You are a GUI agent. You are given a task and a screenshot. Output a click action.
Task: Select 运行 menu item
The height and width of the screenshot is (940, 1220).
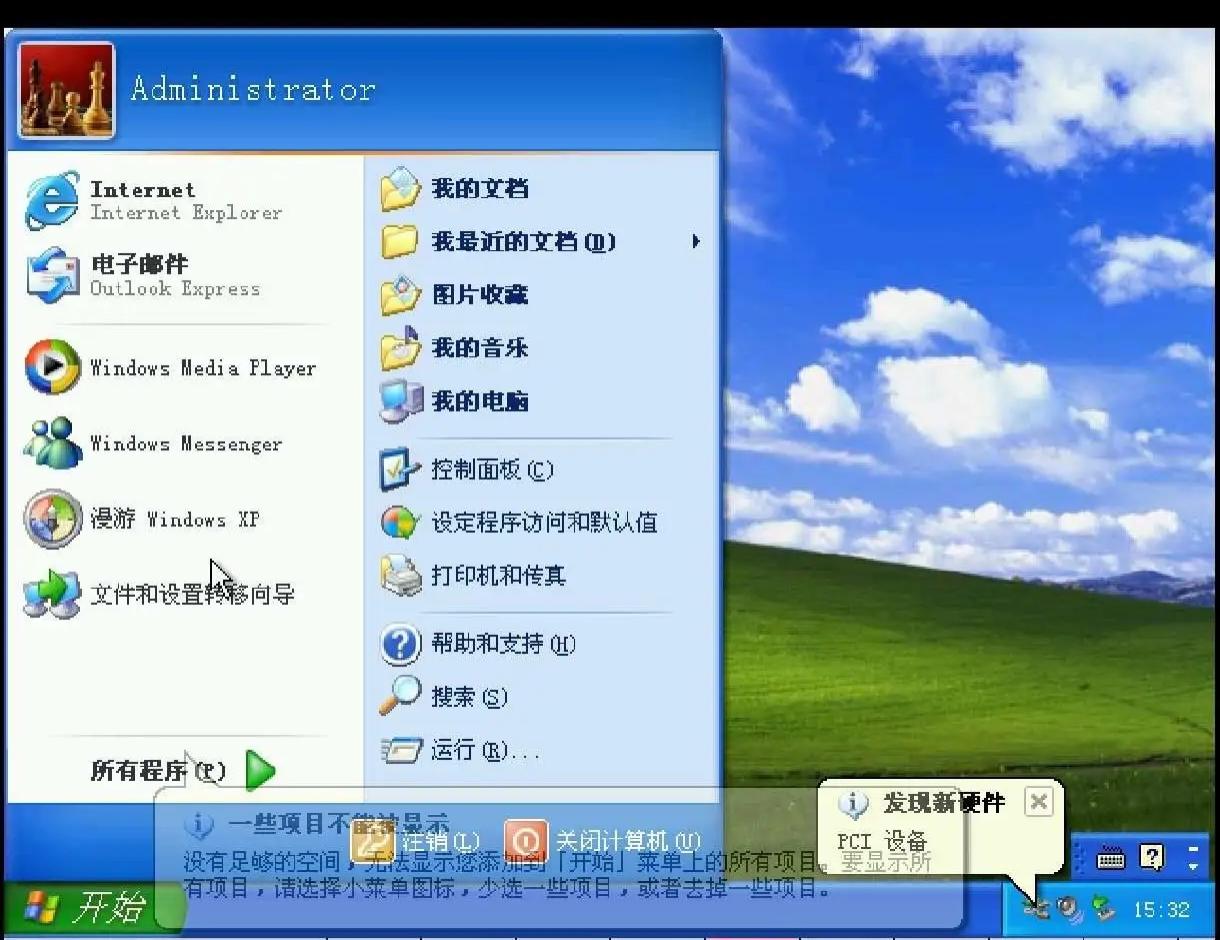click(x=542, y=749)
